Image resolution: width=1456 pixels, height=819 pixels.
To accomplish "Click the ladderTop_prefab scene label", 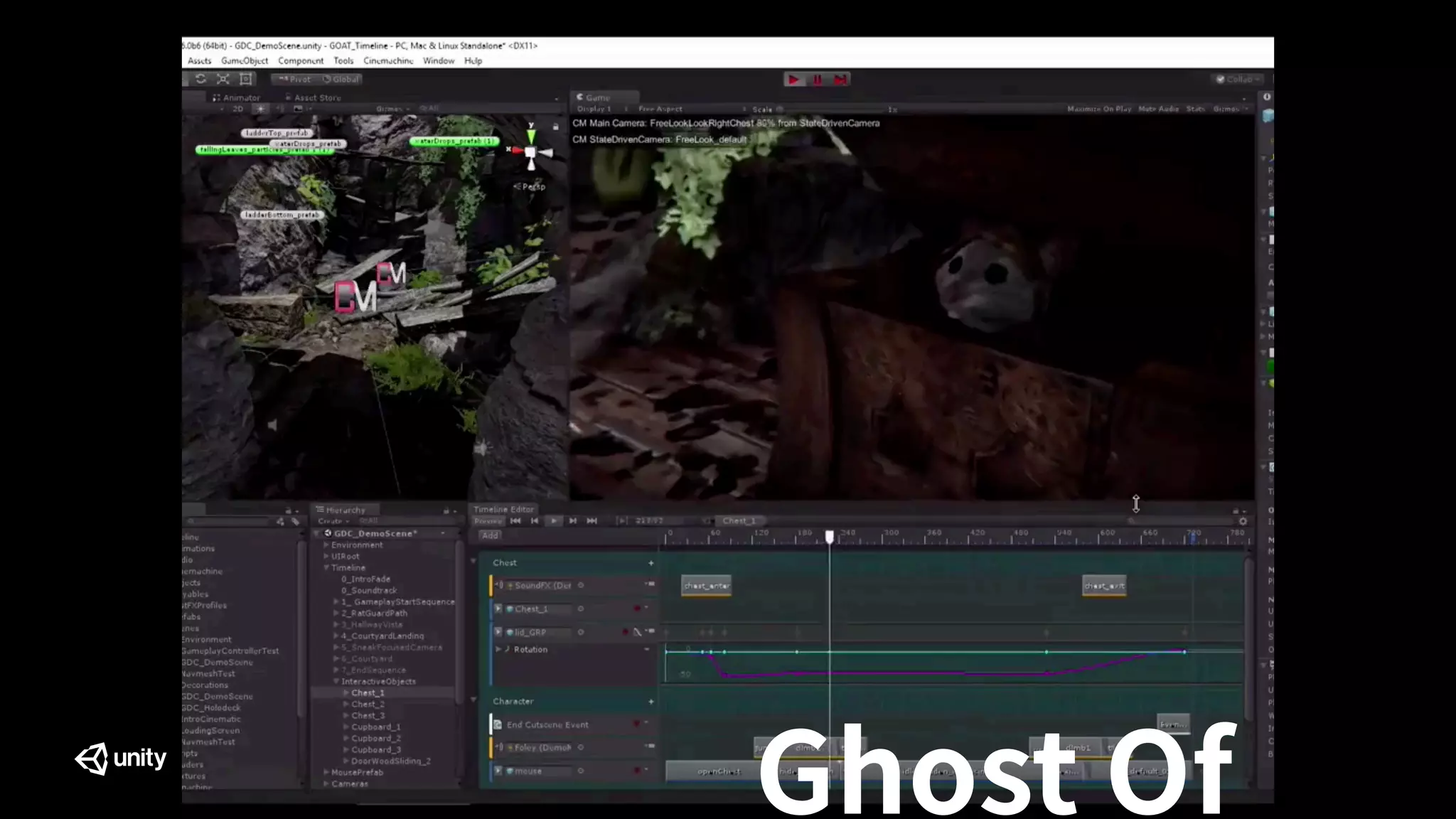I will [277, 133].
